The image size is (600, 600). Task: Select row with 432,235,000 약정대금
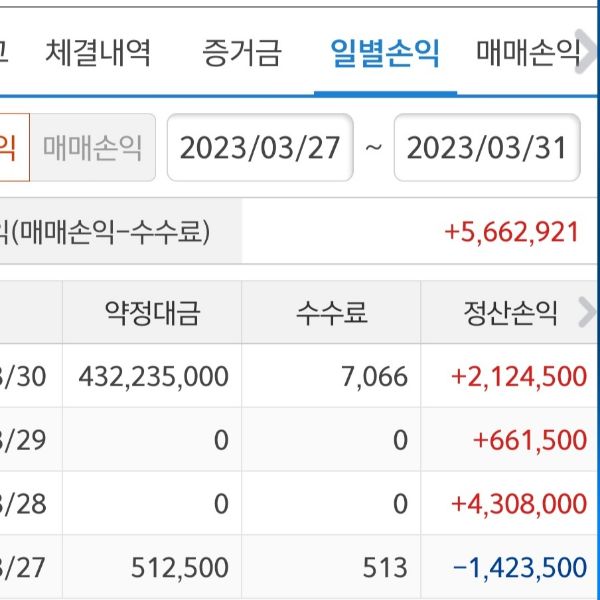153,377
